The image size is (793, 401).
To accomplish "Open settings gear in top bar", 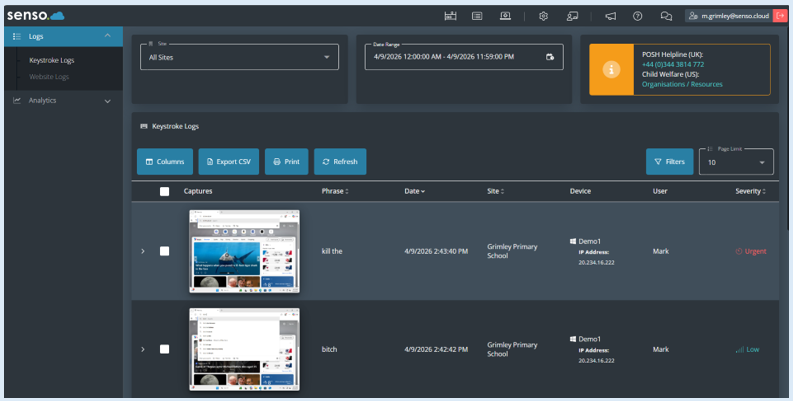I will [543, 16].
